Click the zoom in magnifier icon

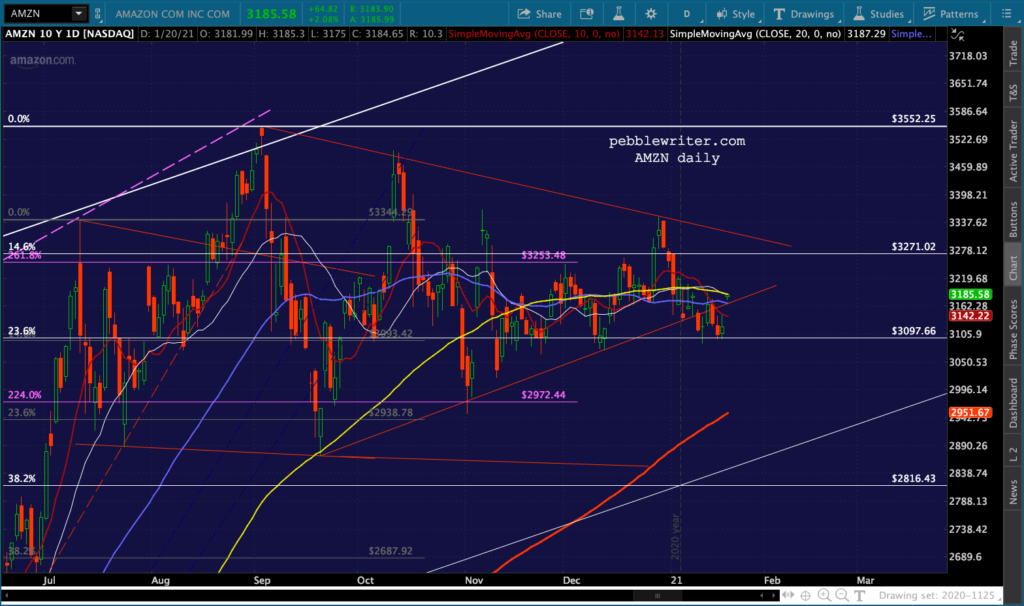click(824, 595)
